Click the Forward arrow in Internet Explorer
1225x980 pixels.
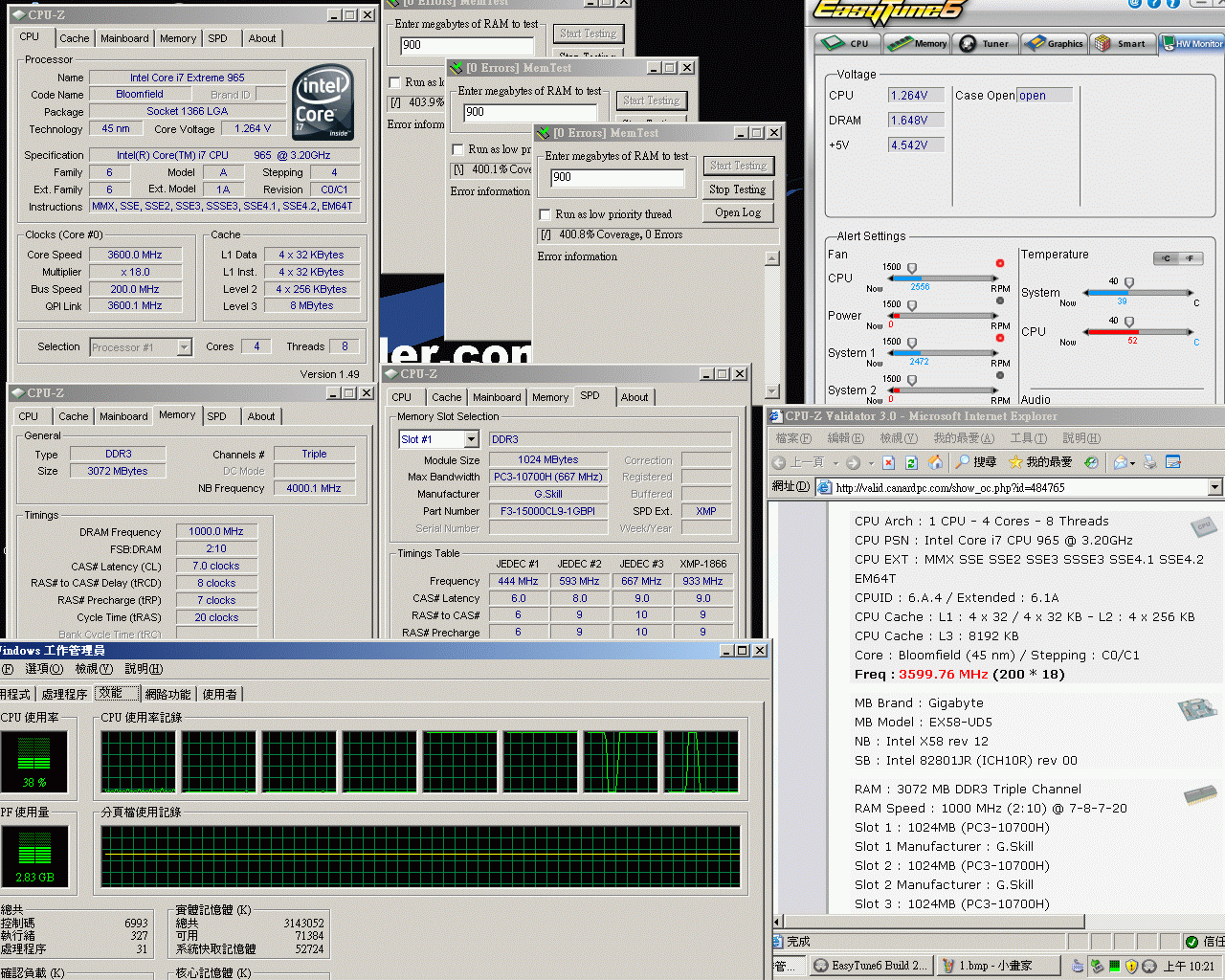(853, 462)
